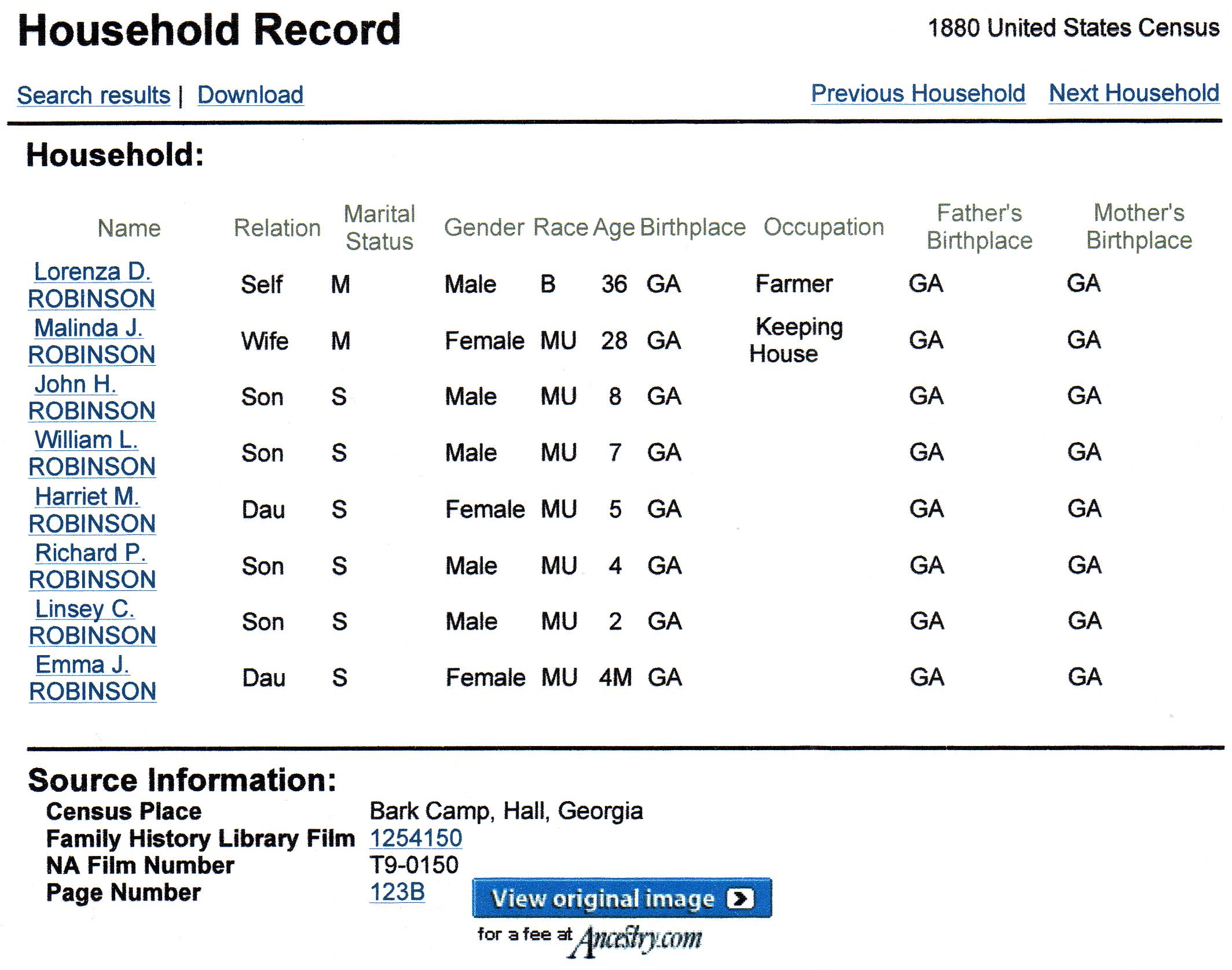
Task: Click the Keeping House occupation cell
Action: tap(796, 340)
